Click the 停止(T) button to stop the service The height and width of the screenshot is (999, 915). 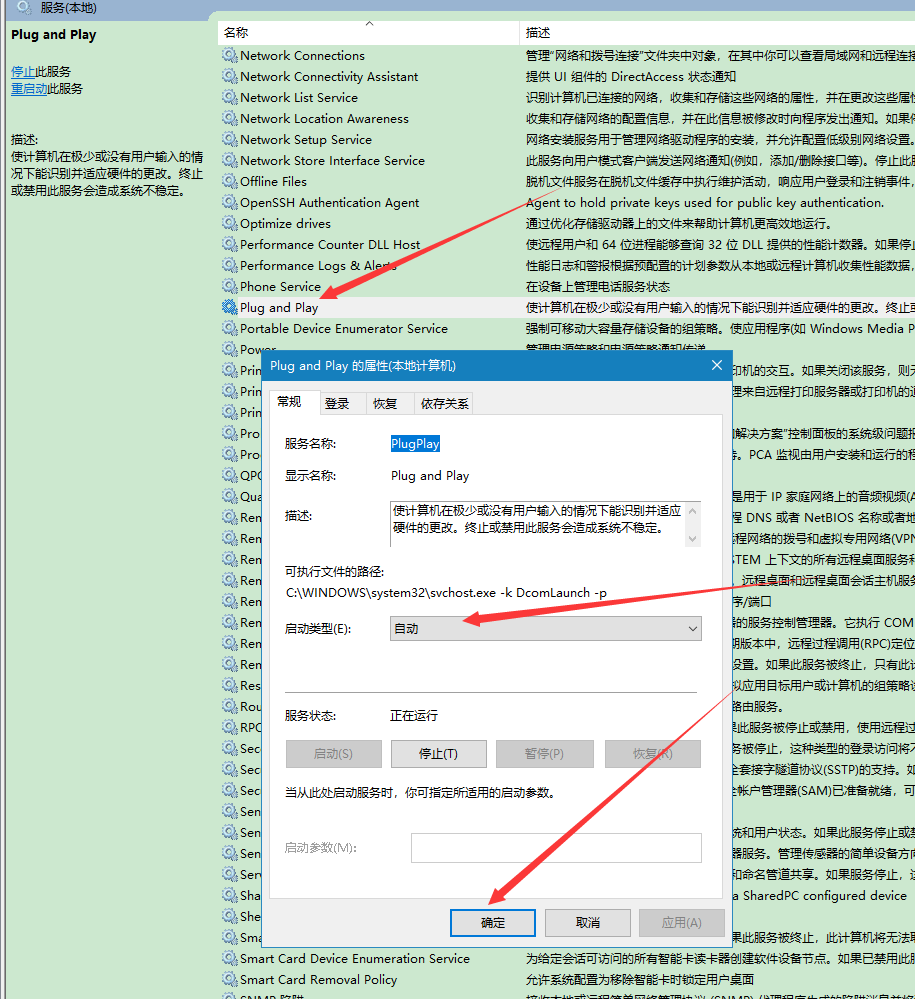(x=438, y=754)
